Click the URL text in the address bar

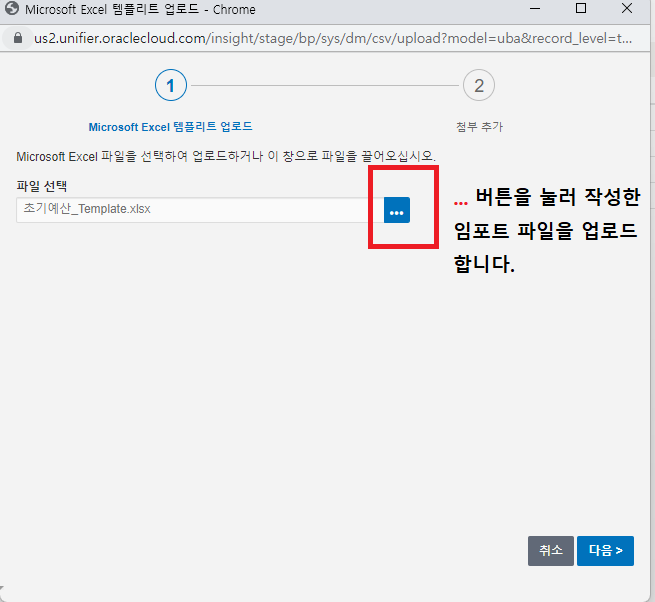pos(330,37)
